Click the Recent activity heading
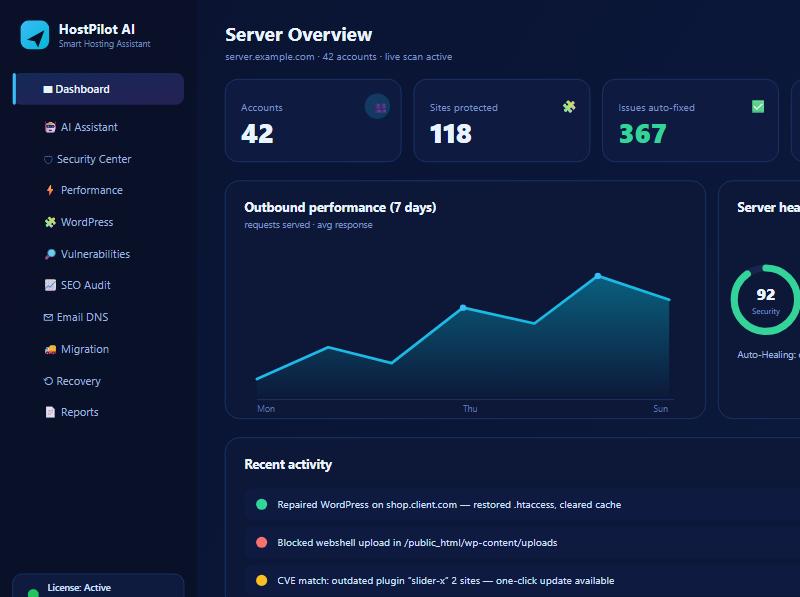Viewport: 800px width, 597px height. [x=288, y=464]
